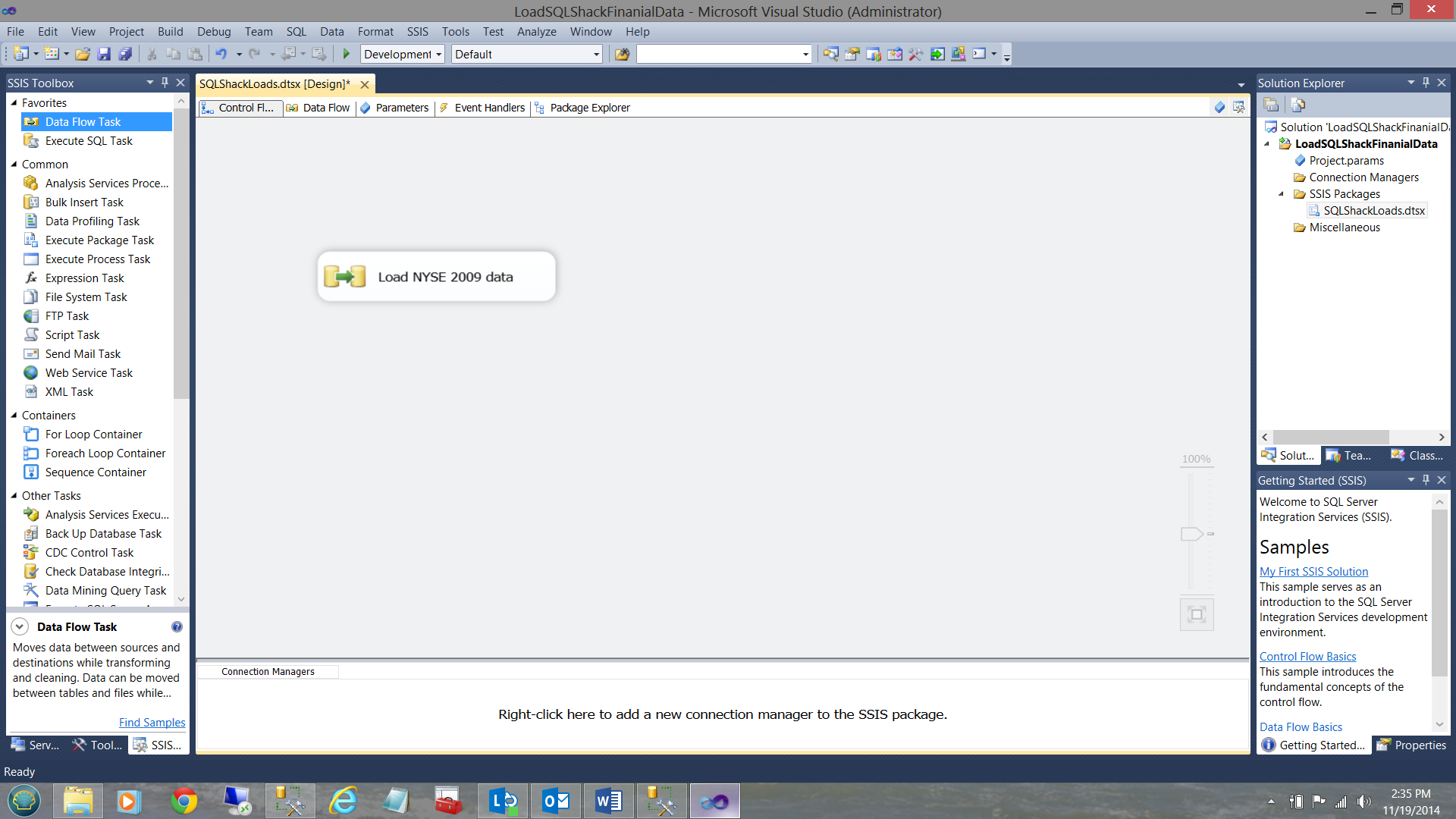Click the Save All toolbar icon
The image size is (1456, 819).
126,54
